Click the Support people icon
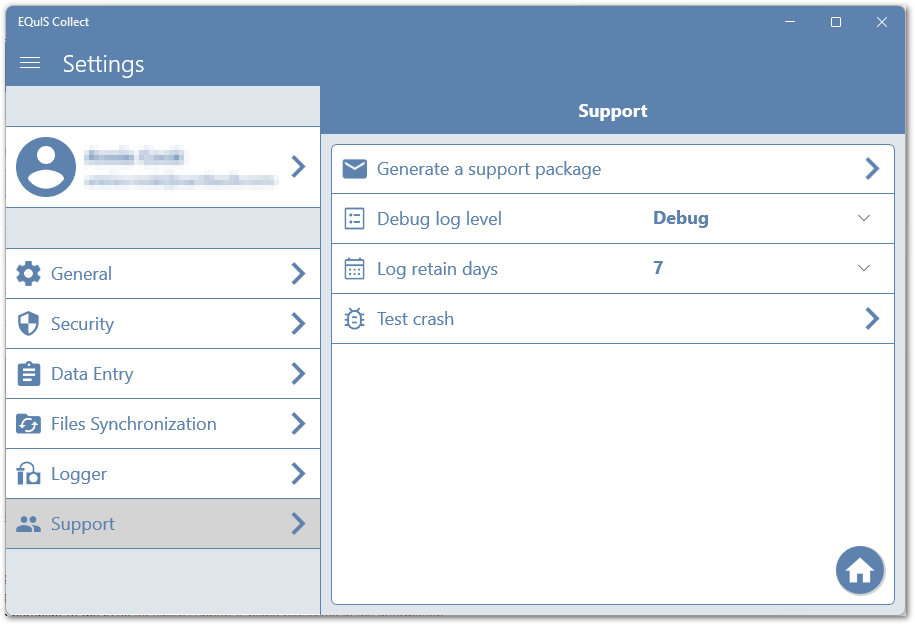This screenshot has height=625, width=915. pyautogui.click(x=28, y=523)
